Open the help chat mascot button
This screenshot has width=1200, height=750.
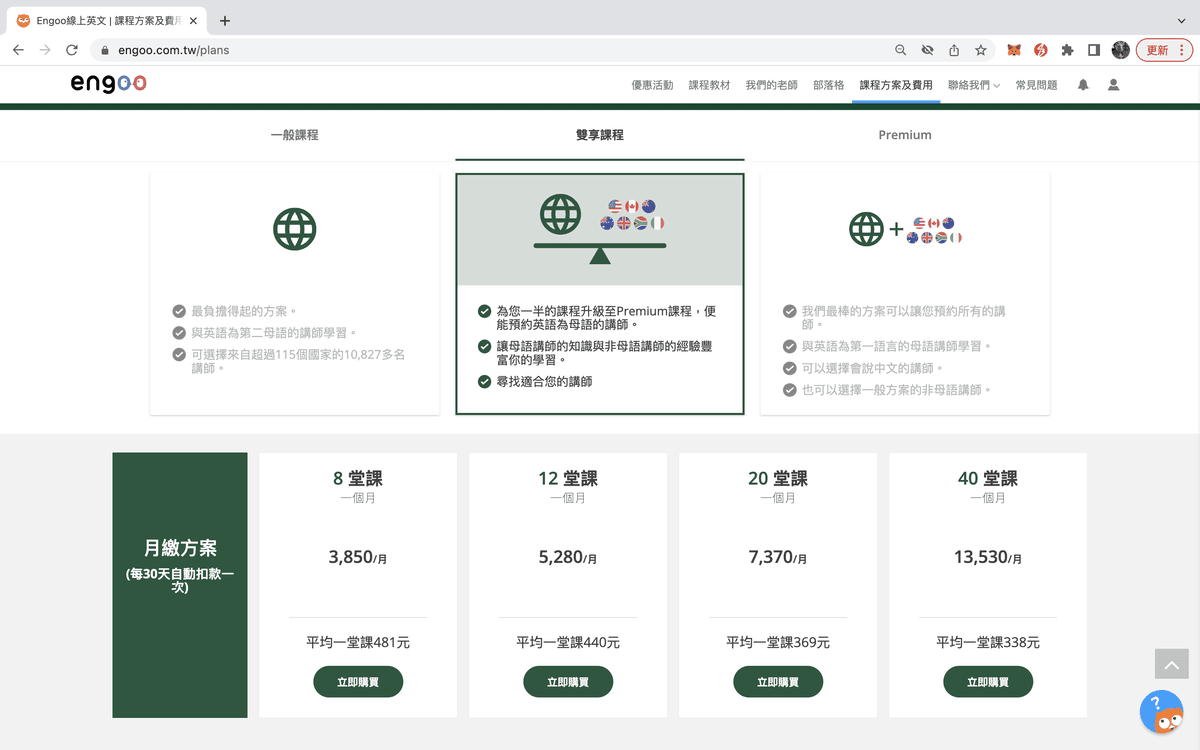(1162, 712)
